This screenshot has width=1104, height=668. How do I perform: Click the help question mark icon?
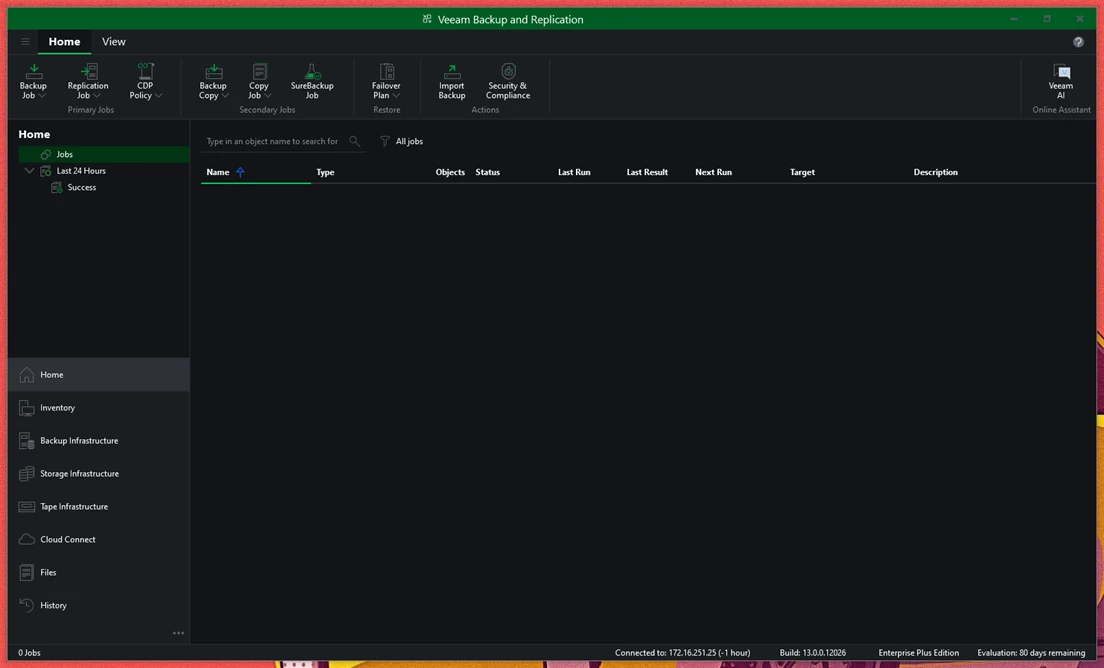coord(1078,42)
